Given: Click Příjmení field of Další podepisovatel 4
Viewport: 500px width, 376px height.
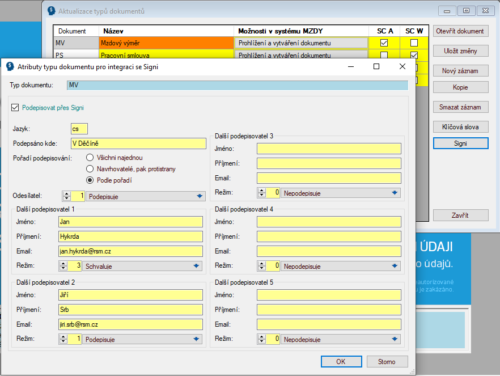Looking at the screenshot, I should coord(329,236).
